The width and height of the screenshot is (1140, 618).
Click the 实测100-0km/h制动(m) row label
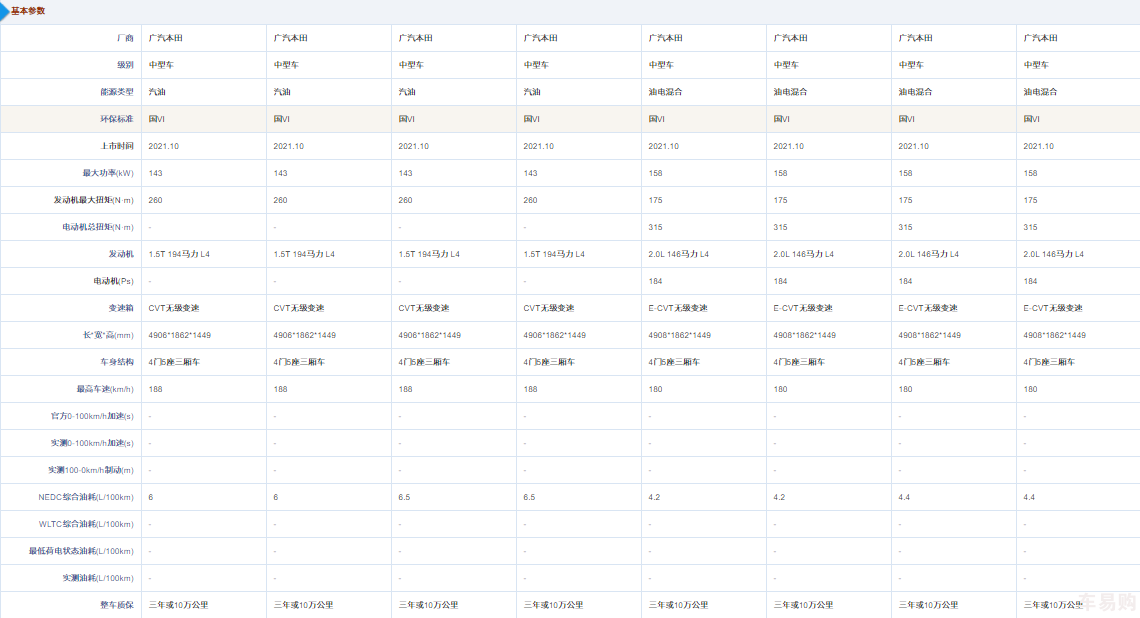91,470
